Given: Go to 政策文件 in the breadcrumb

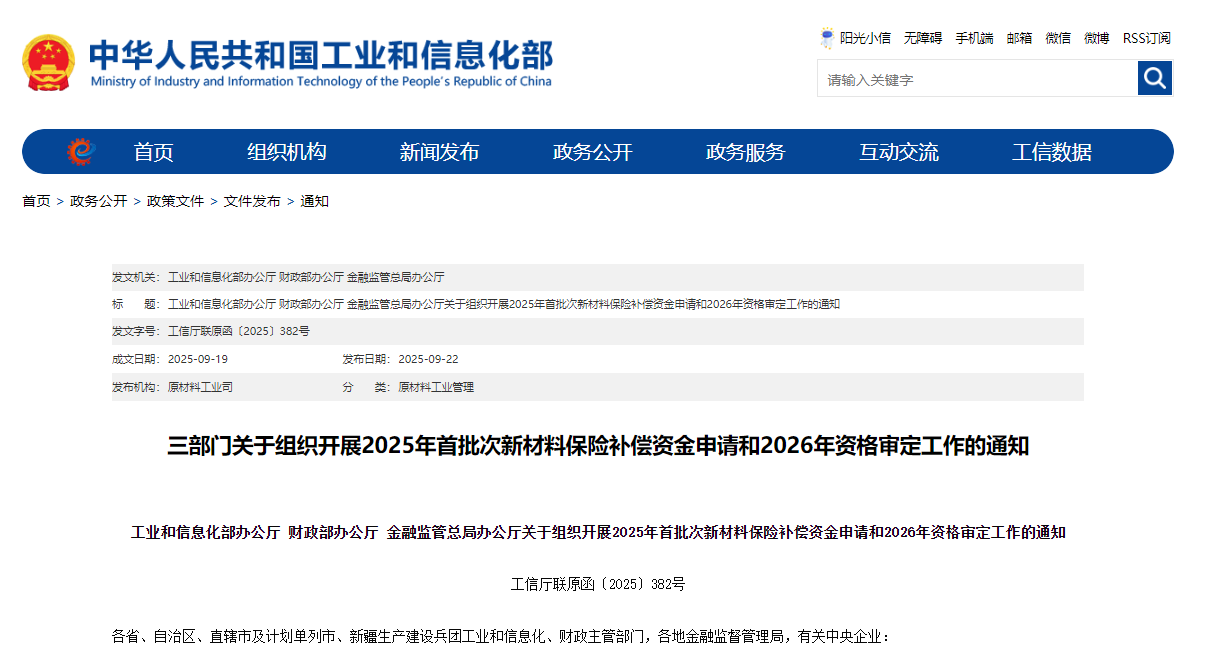Looking at the screenshot, I should pyautogui.click(x=175, y=201).
